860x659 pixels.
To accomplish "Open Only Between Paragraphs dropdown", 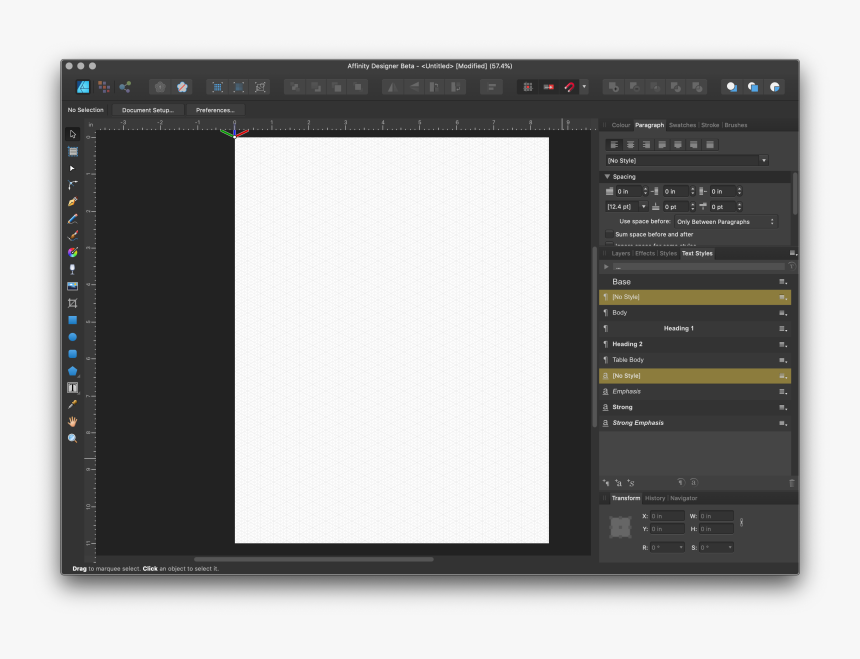I will pos(725,221).
